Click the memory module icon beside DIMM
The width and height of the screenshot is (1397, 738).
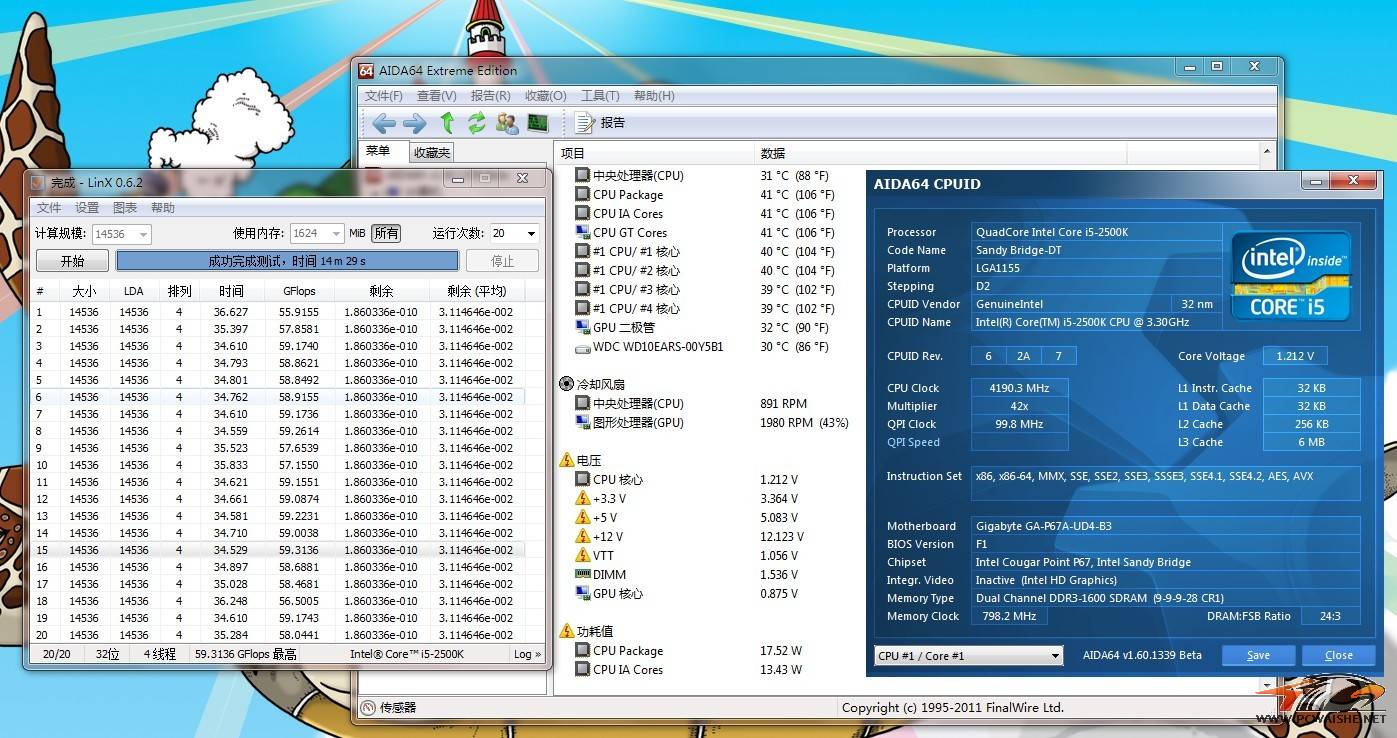[582, 575]
